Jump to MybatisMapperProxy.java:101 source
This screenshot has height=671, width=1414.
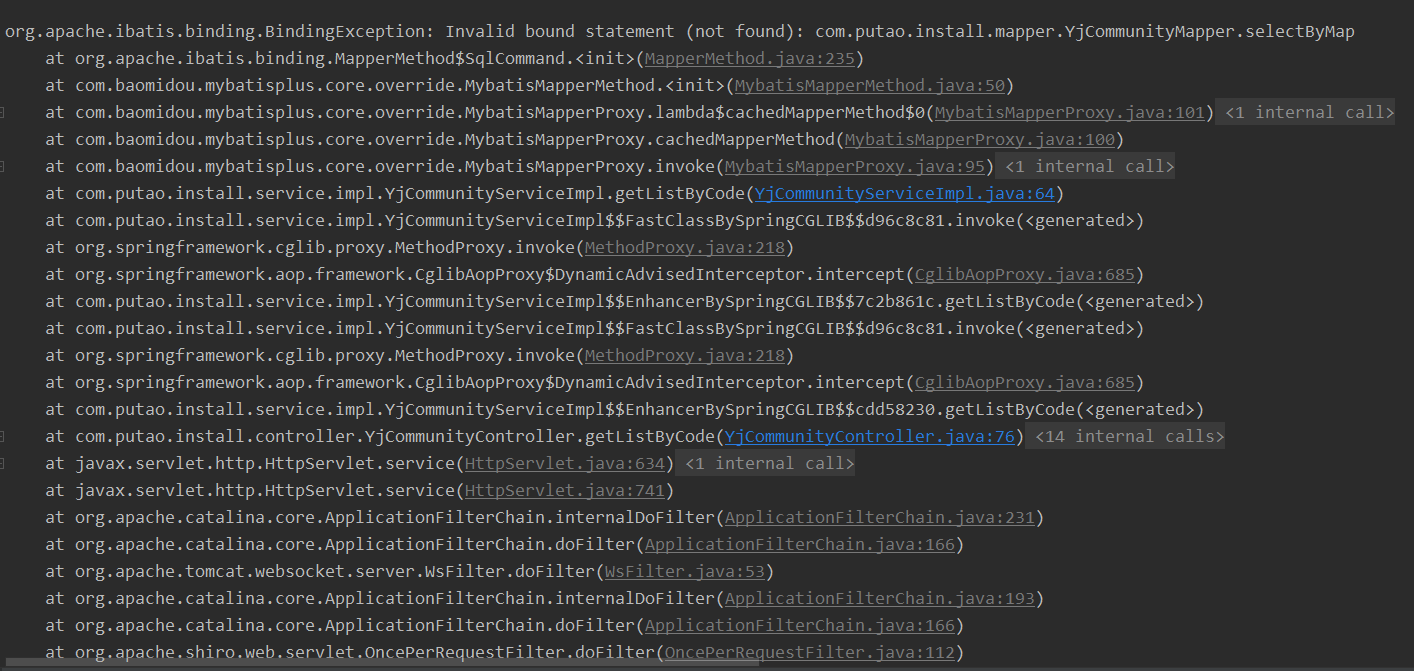(1069, 113)
